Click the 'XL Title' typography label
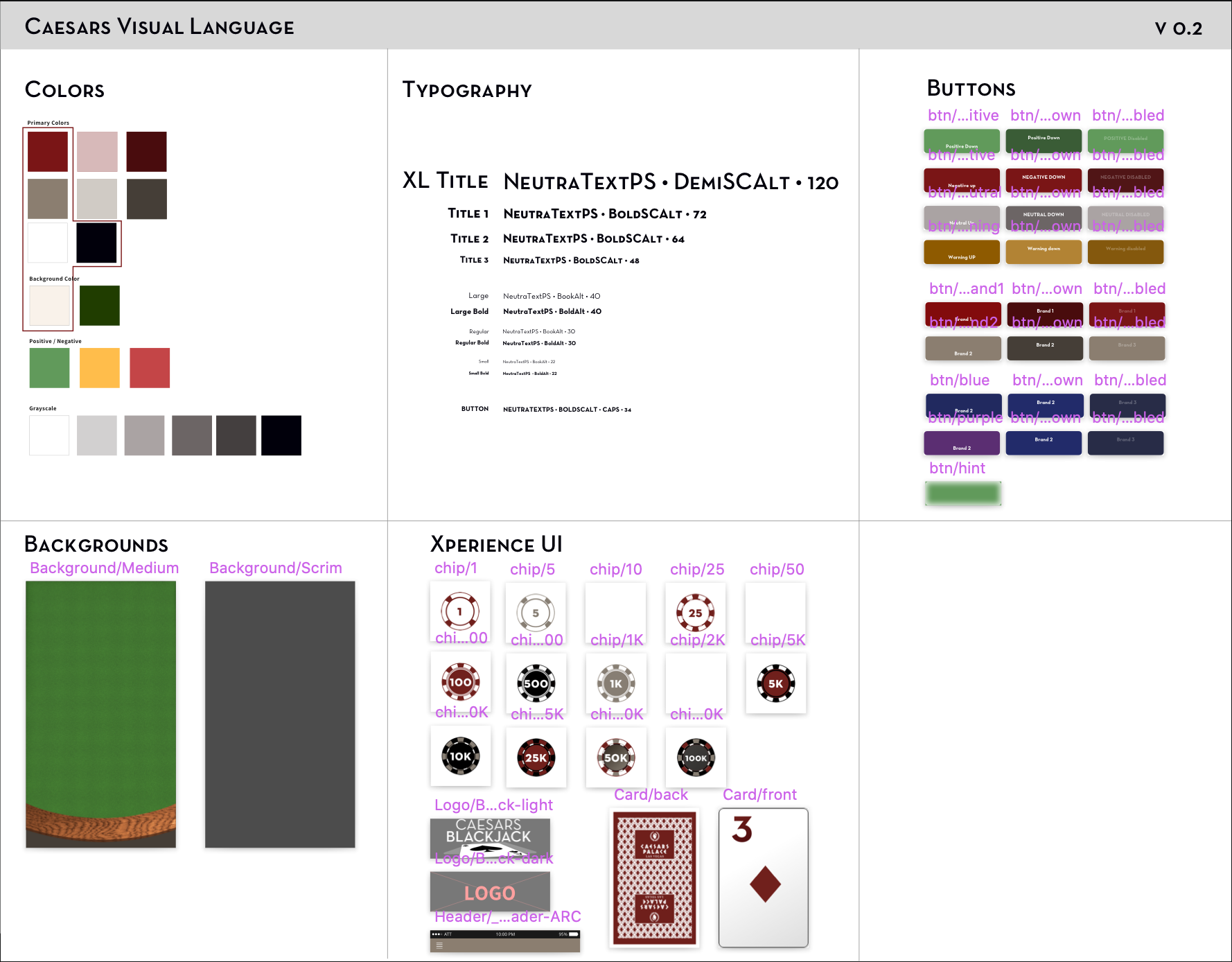This screenshot has width=1232, height=962. coord(446,181)
